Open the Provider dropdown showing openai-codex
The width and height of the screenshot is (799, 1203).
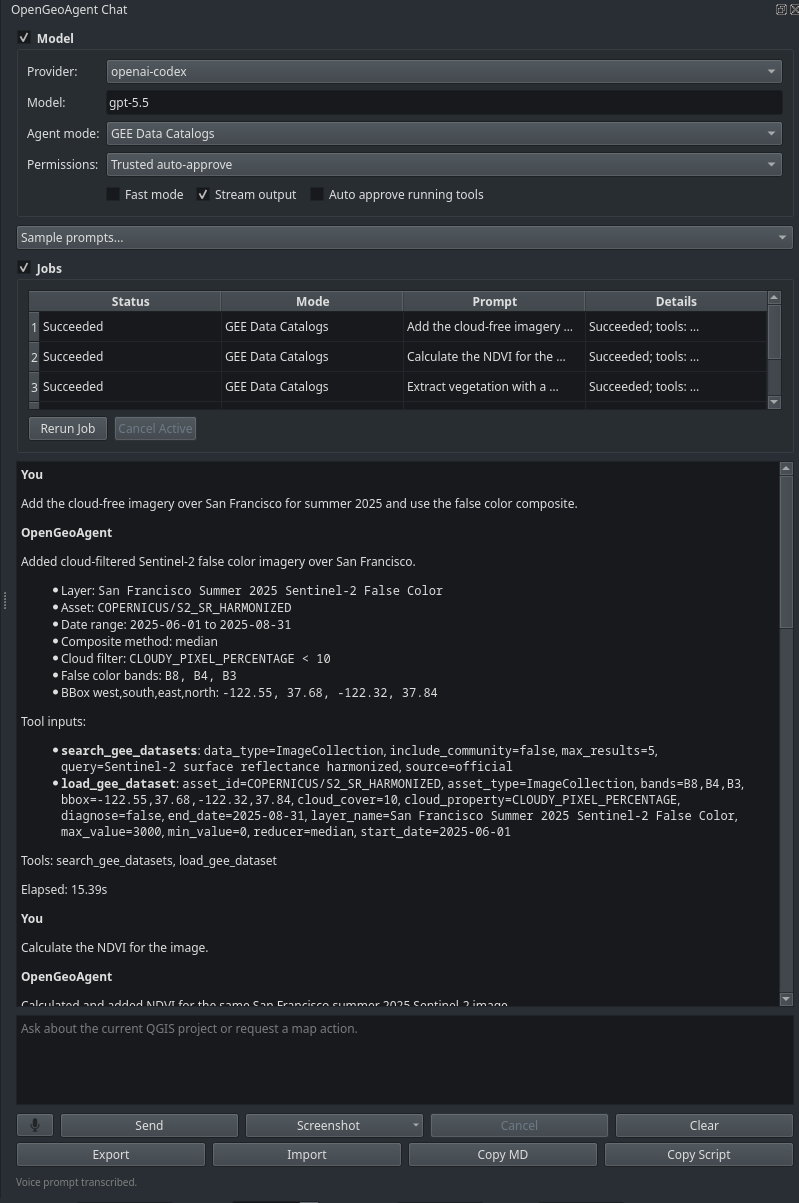(444, 71)
